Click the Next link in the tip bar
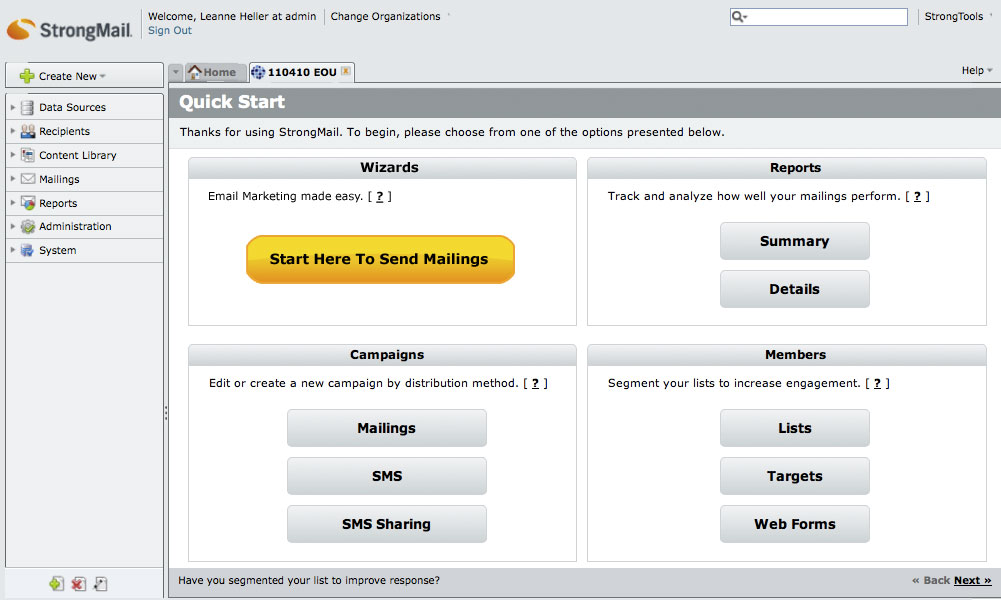The height and width of the screenshot is (600, 1001). tap(972, 580)
